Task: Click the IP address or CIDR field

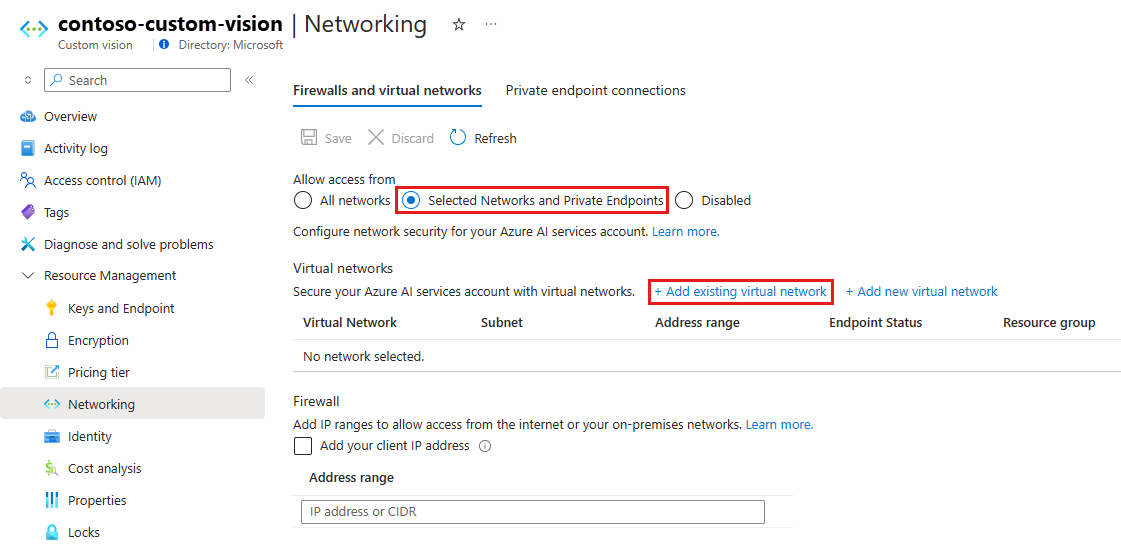Action: 532,512
